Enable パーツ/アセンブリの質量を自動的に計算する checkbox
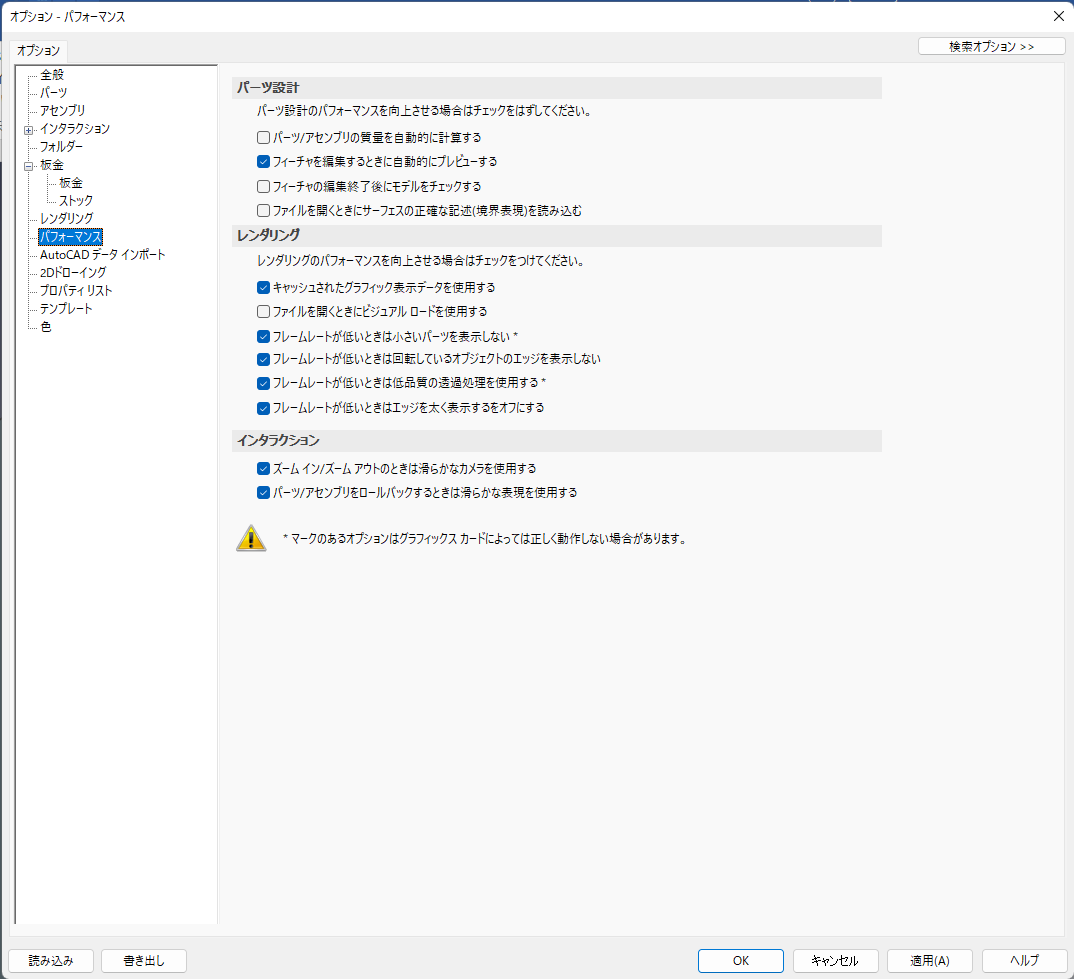Viewport: 1074px width, 979px height. pyautogui.click(x=264, y=137)
